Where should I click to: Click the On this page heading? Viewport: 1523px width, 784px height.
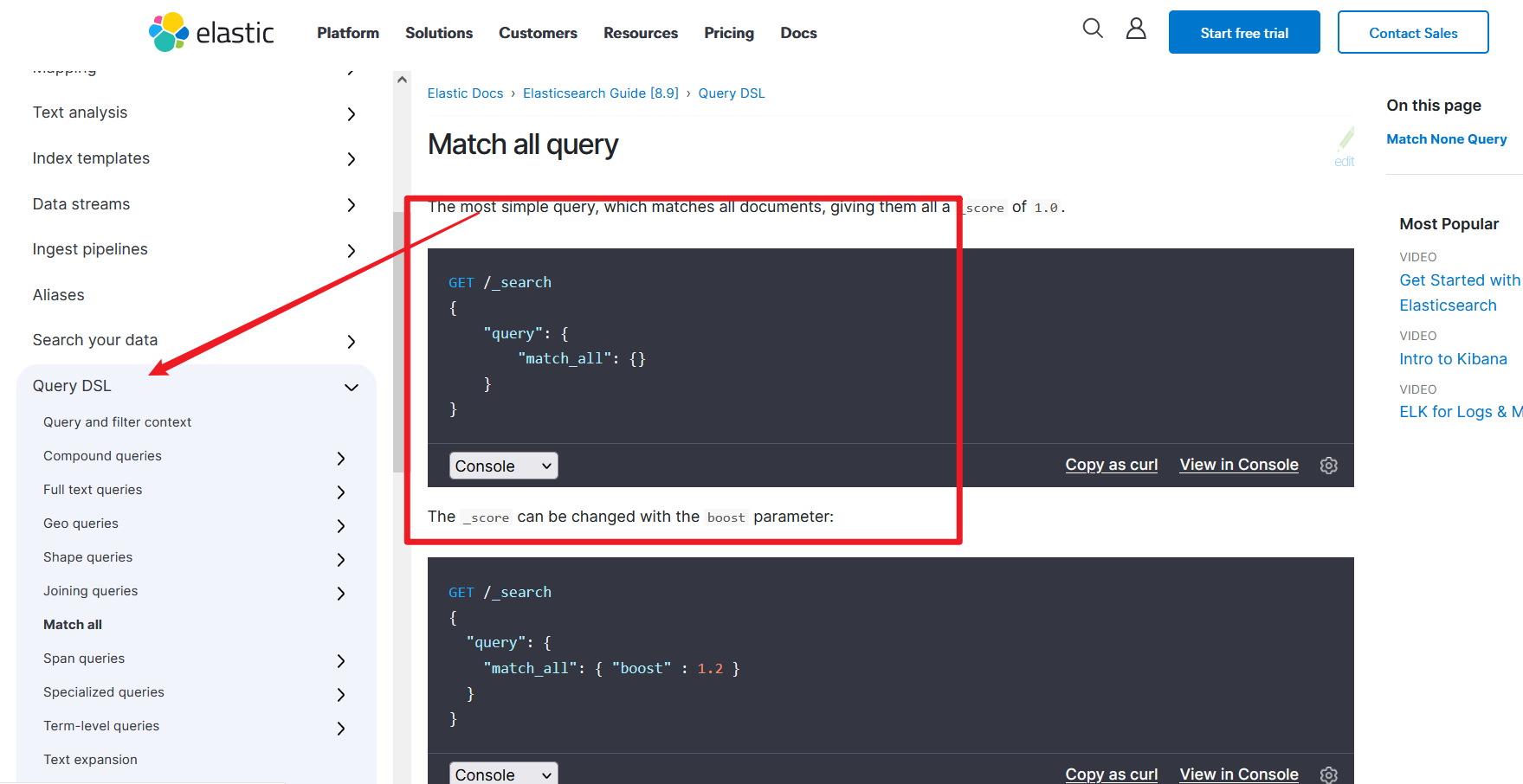(x=1433, y=106)
